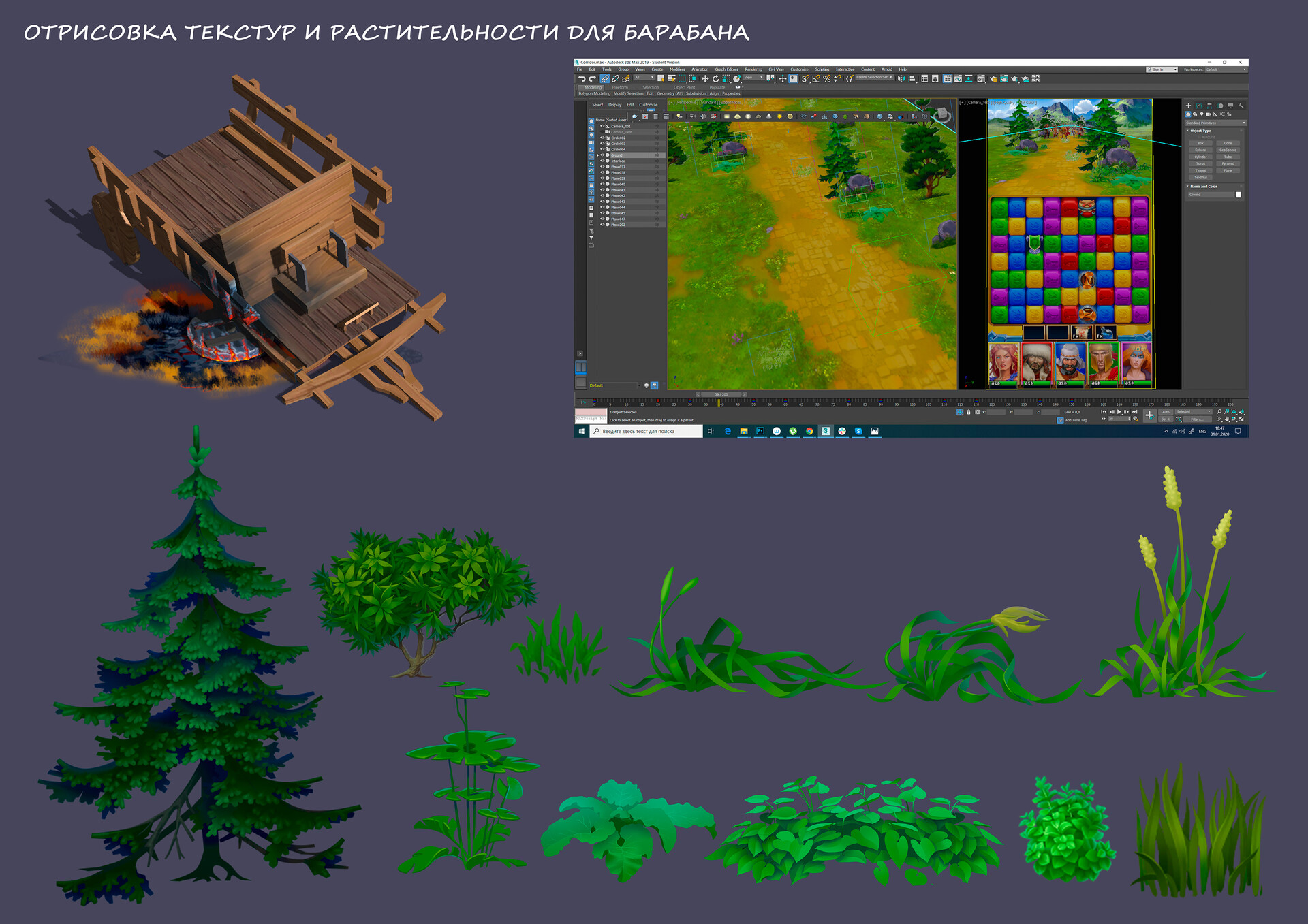Open Rendered Frame Window icon

point(1004,78)
